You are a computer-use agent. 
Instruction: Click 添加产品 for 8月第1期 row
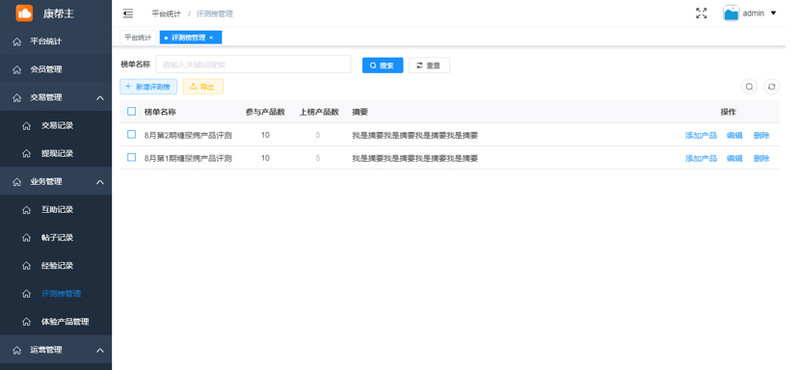click(x=701, y=159)
